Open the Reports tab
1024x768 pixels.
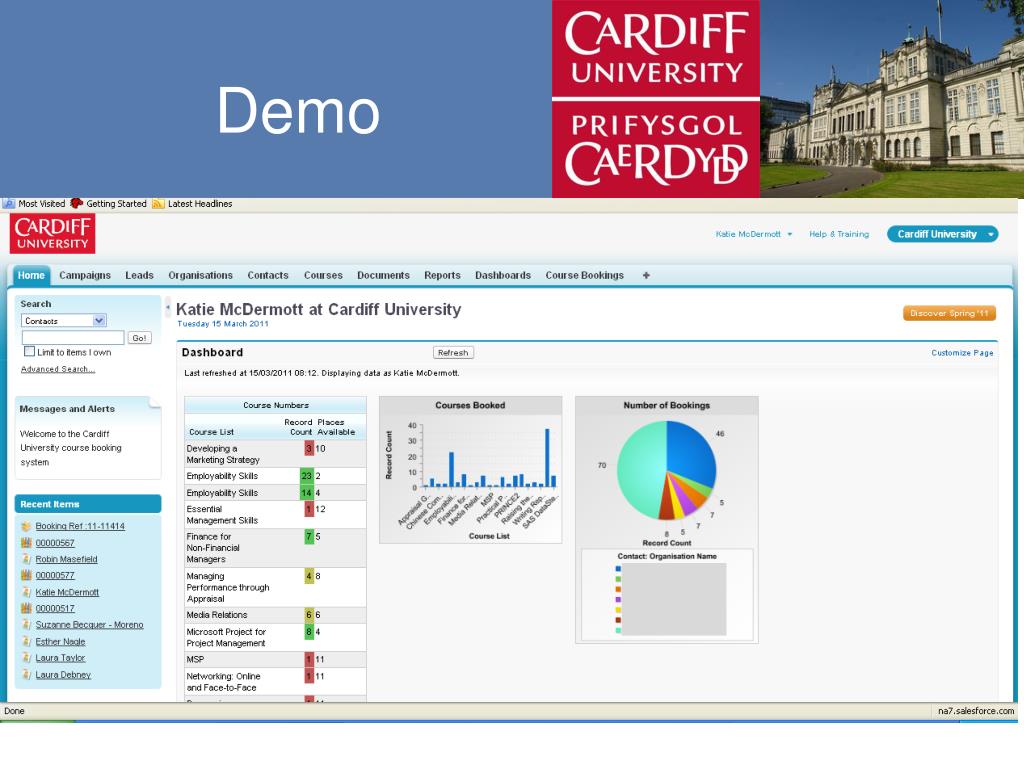pos(442,275)
